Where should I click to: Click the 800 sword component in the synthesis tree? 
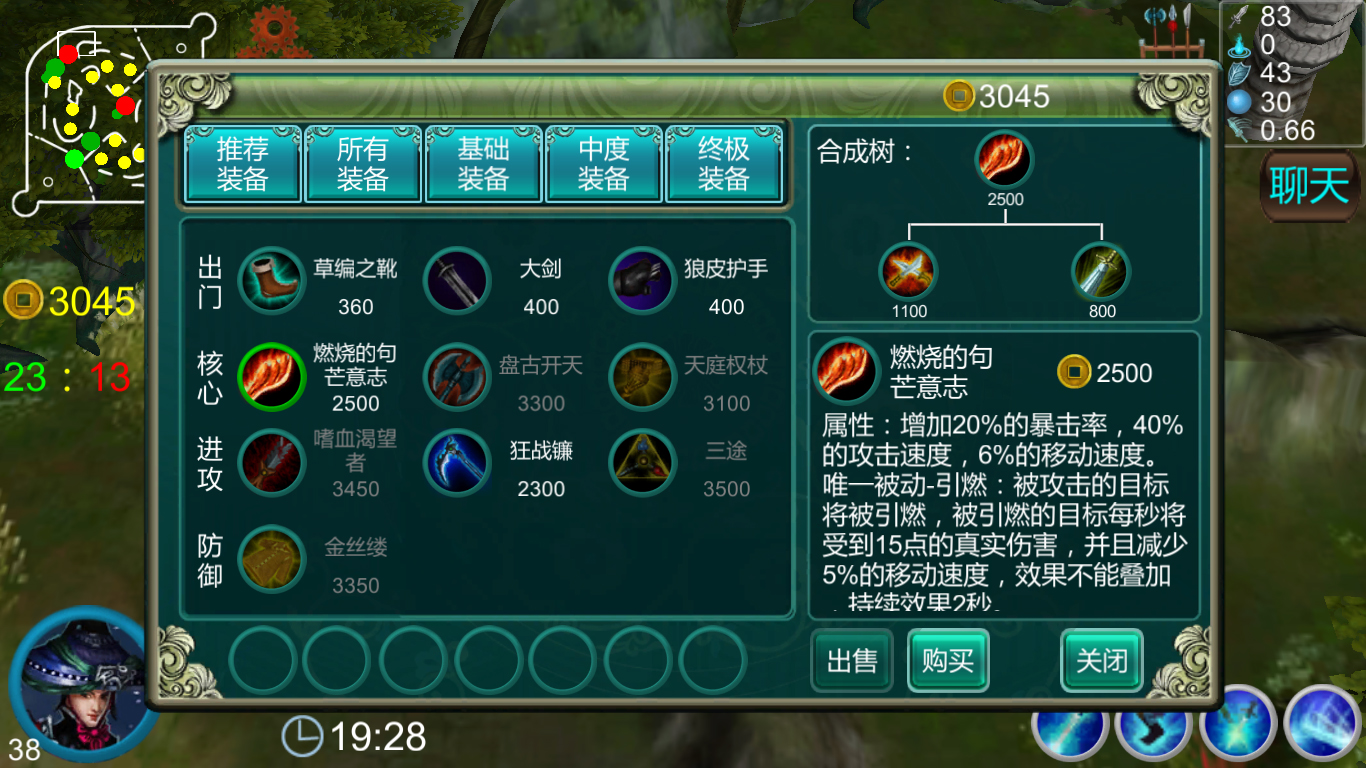click(x=1101, y=272)
